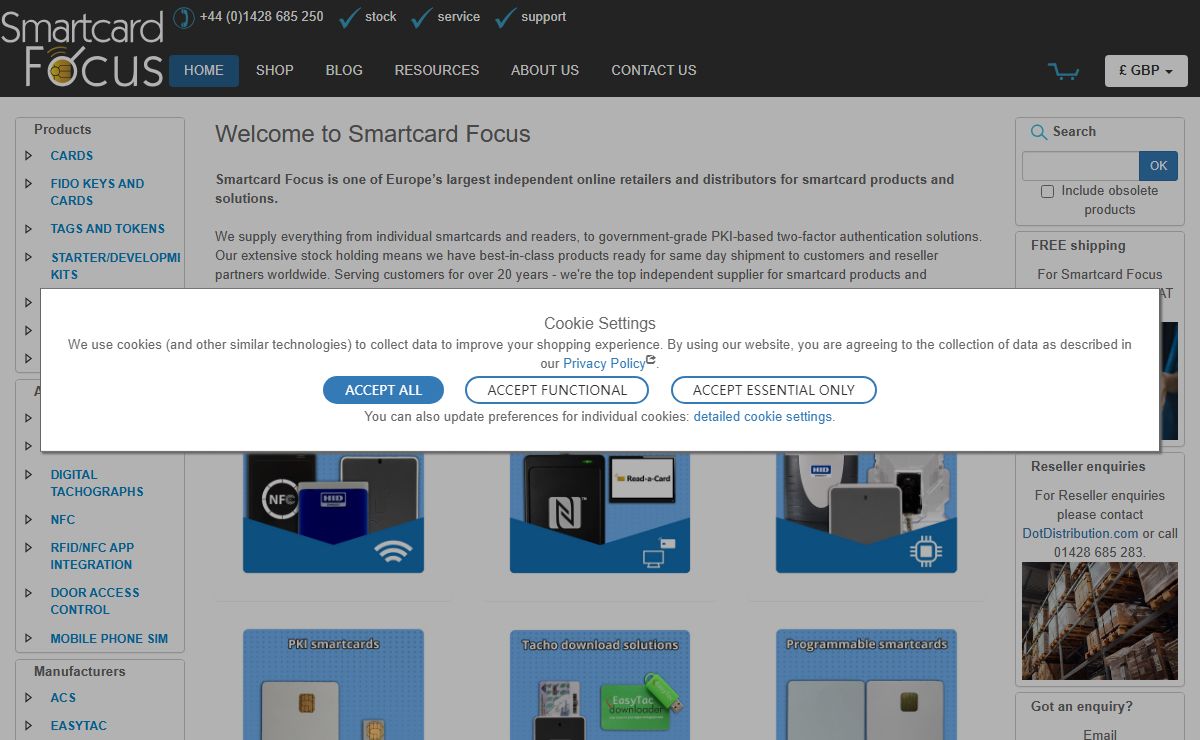Click into the product search field
Screen dimensions: 1200x740
1081,166
